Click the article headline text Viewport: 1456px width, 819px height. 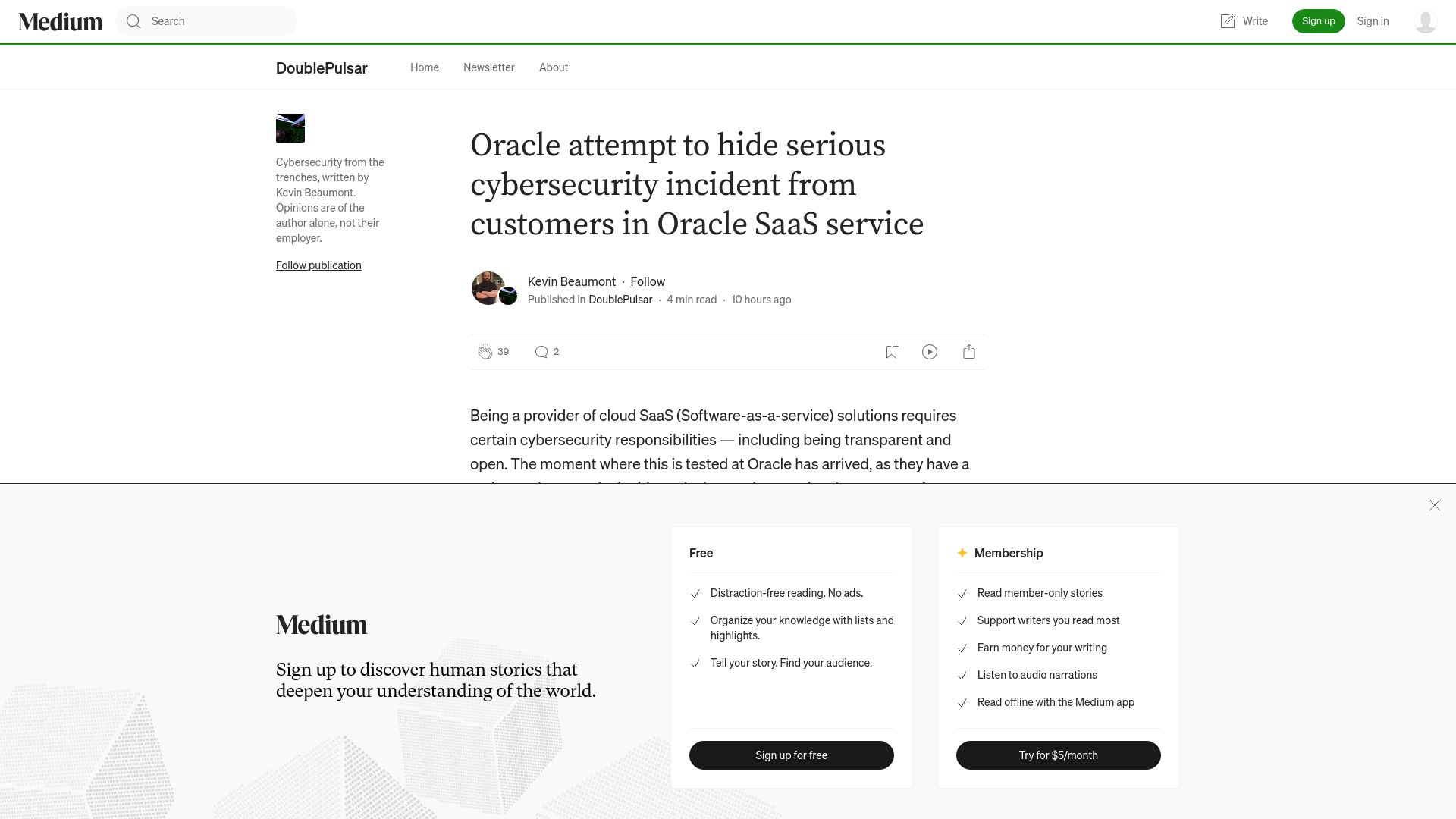point(697,184)
